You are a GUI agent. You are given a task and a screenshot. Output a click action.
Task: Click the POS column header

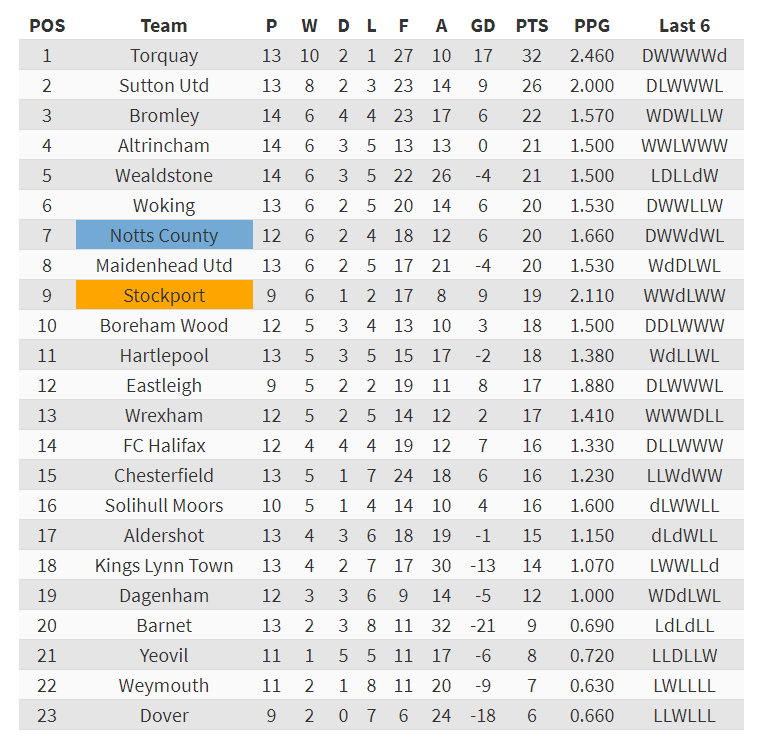point(47,26)
